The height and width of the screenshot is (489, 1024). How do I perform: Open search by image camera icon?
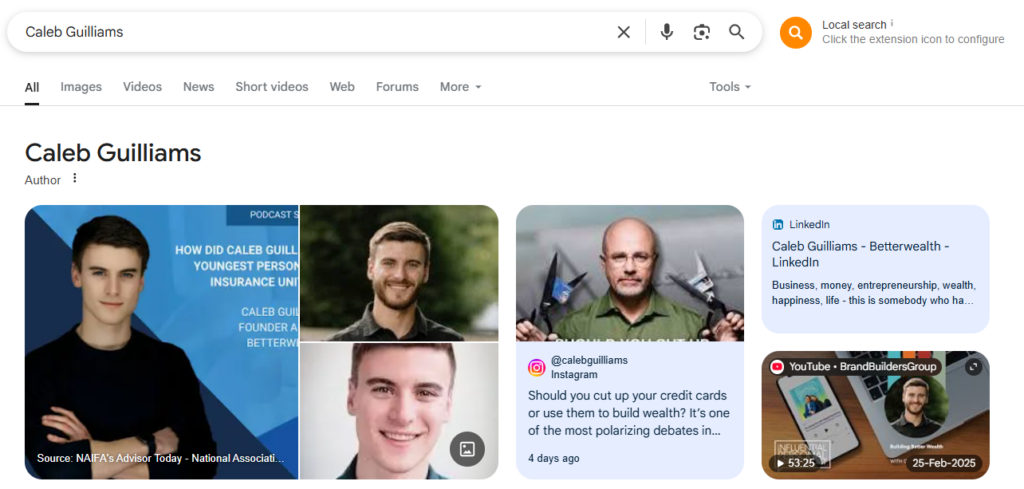701,32
